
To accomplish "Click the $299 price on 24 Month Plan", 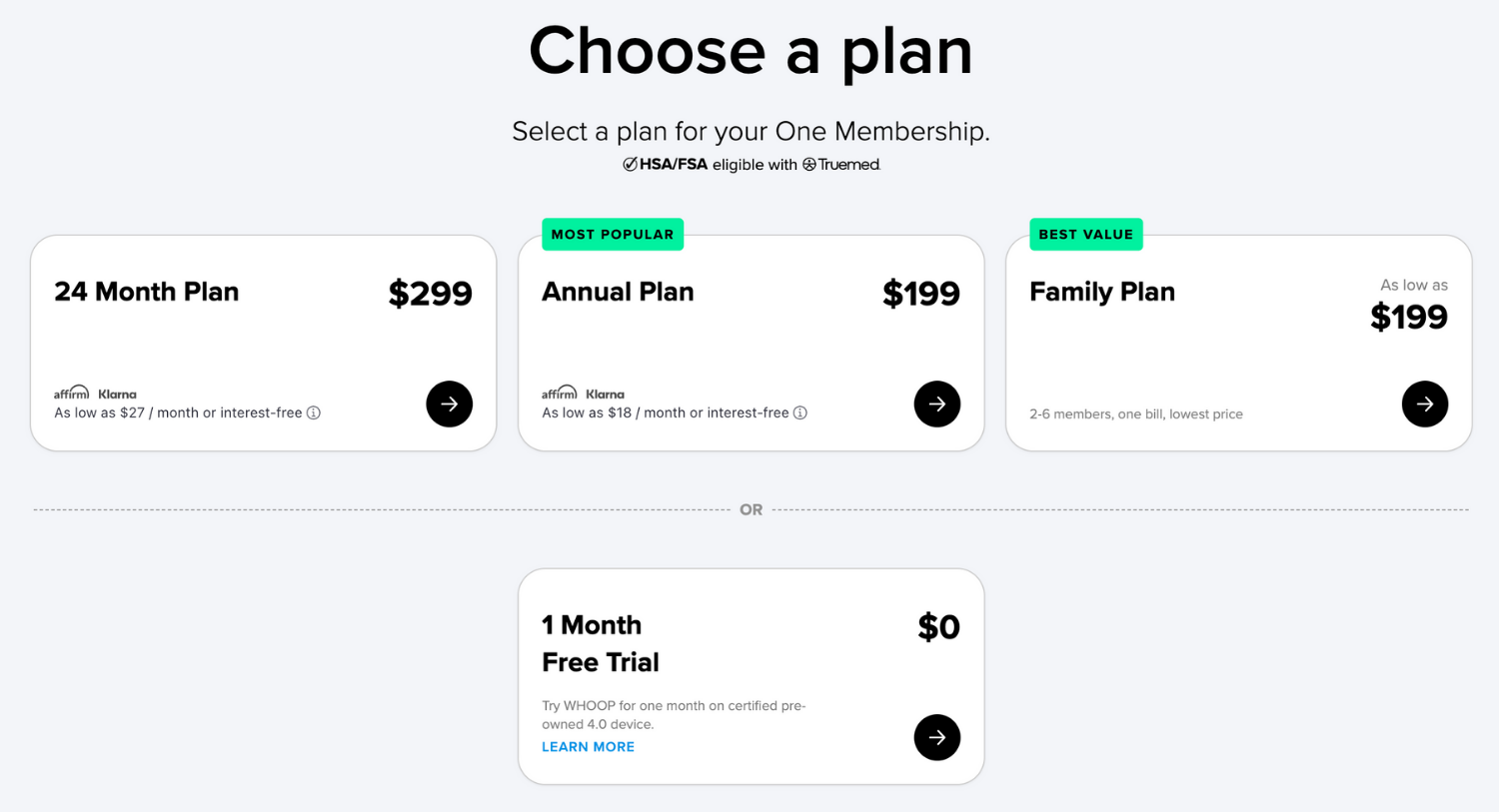I will point(430,294).
